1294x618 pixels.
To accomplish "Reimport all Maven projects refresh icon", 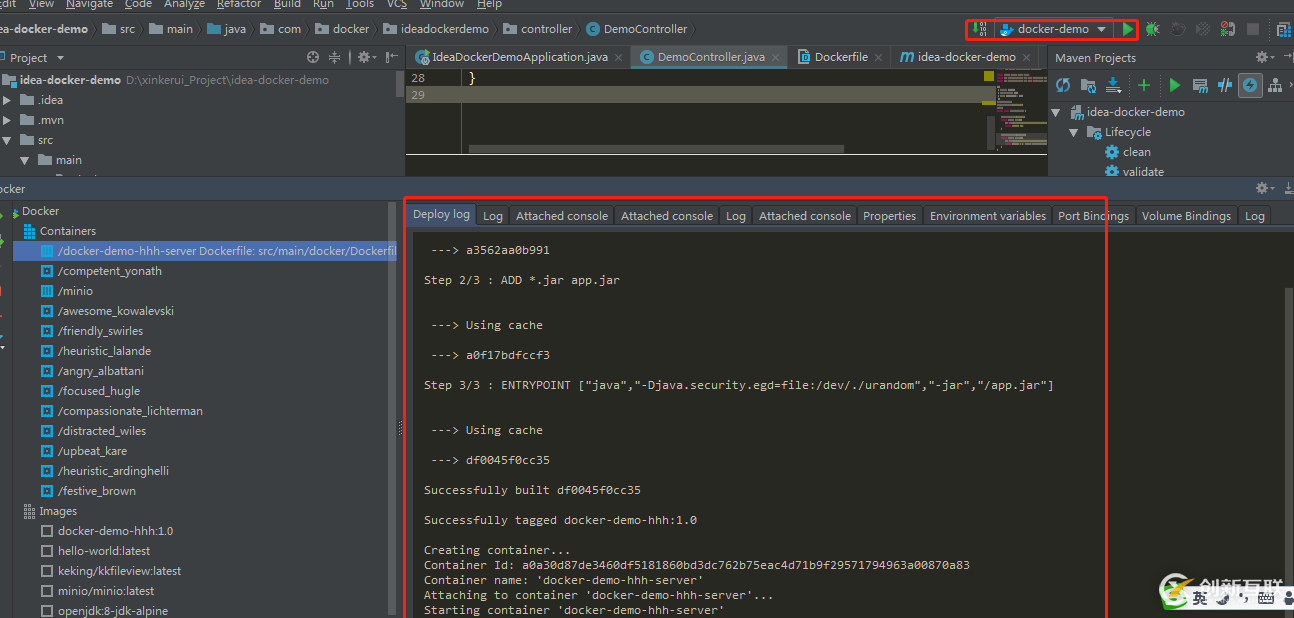I will coord(1063,86).
